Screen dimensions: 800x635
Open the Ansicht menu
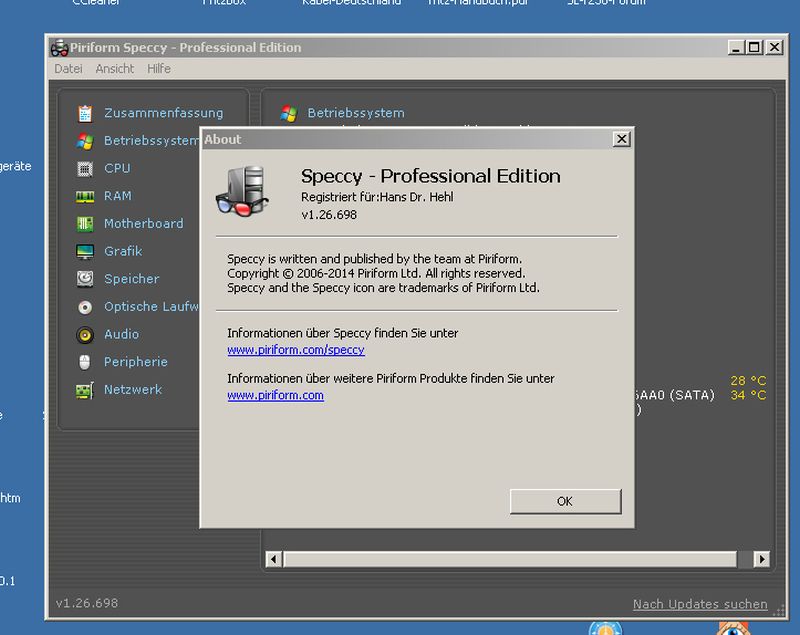pyautogui.click(x=115, y=69)
